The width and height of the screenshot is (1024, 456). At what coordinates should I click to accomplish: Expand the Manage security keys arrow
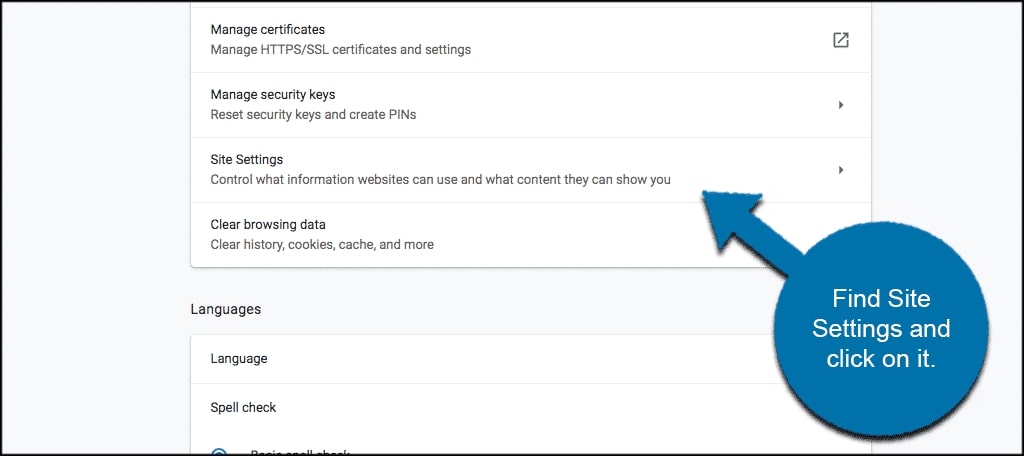coord(841,105)
